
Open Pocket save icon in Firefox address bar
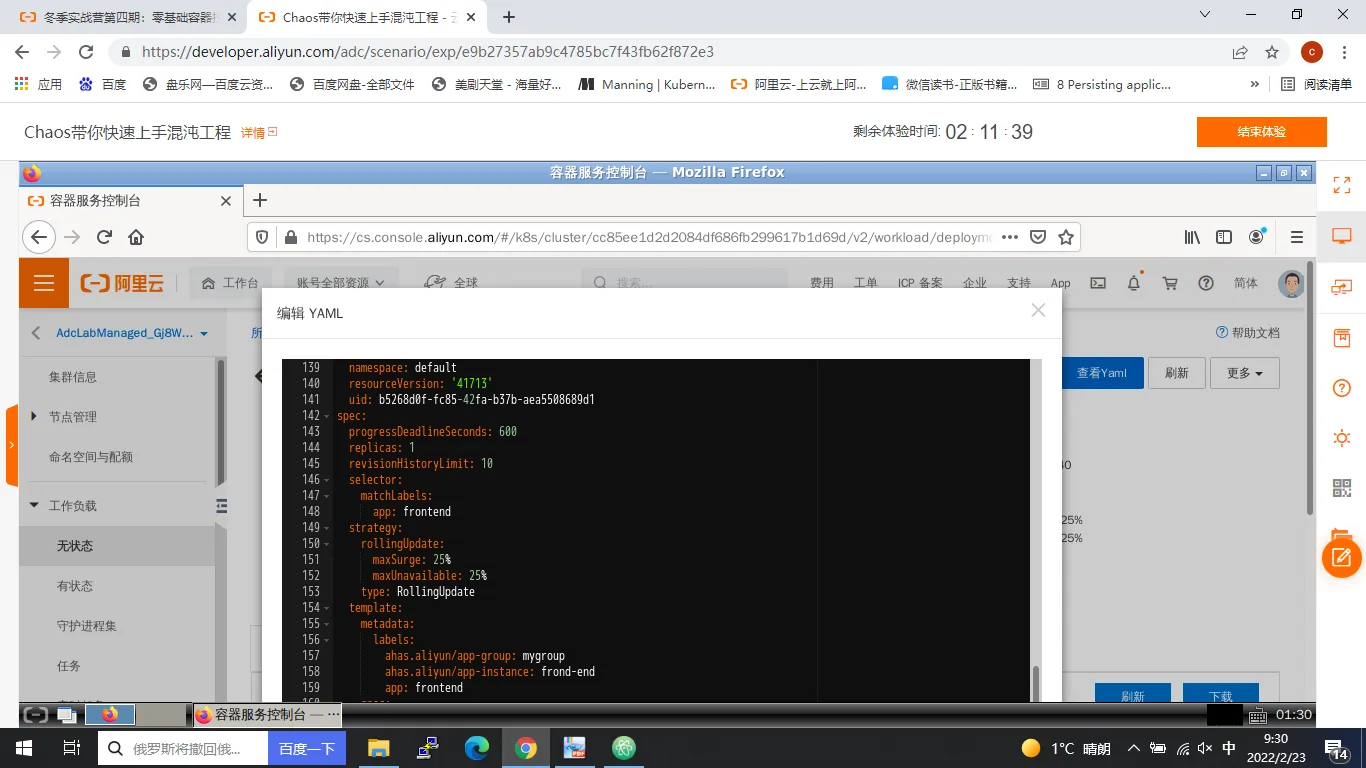[x=1038, y=237]
